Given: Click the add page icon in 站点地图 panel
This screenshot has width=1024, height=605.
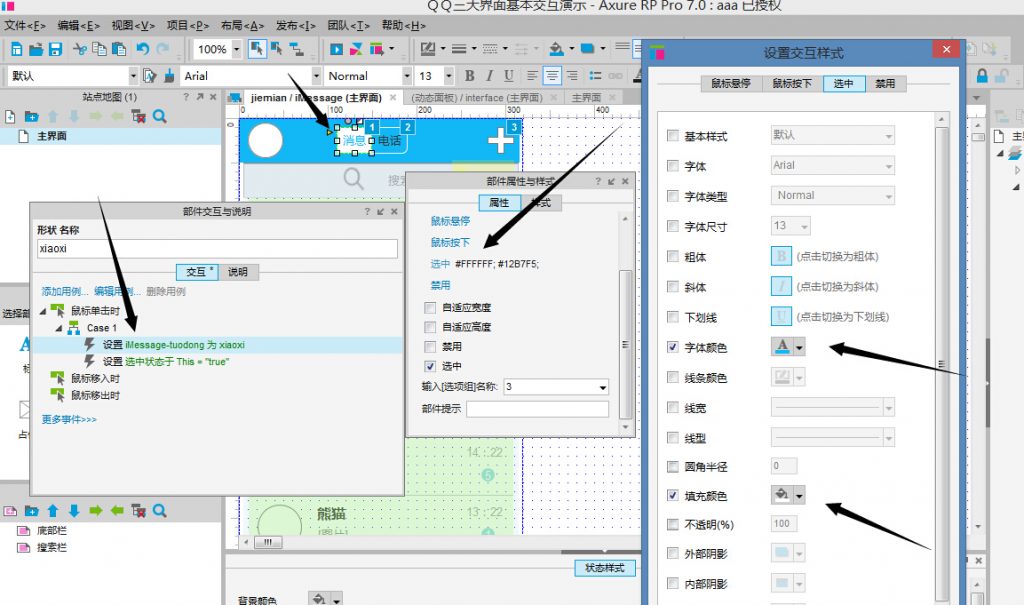Looking at the screenshot, I should click(x=10, y=117).
